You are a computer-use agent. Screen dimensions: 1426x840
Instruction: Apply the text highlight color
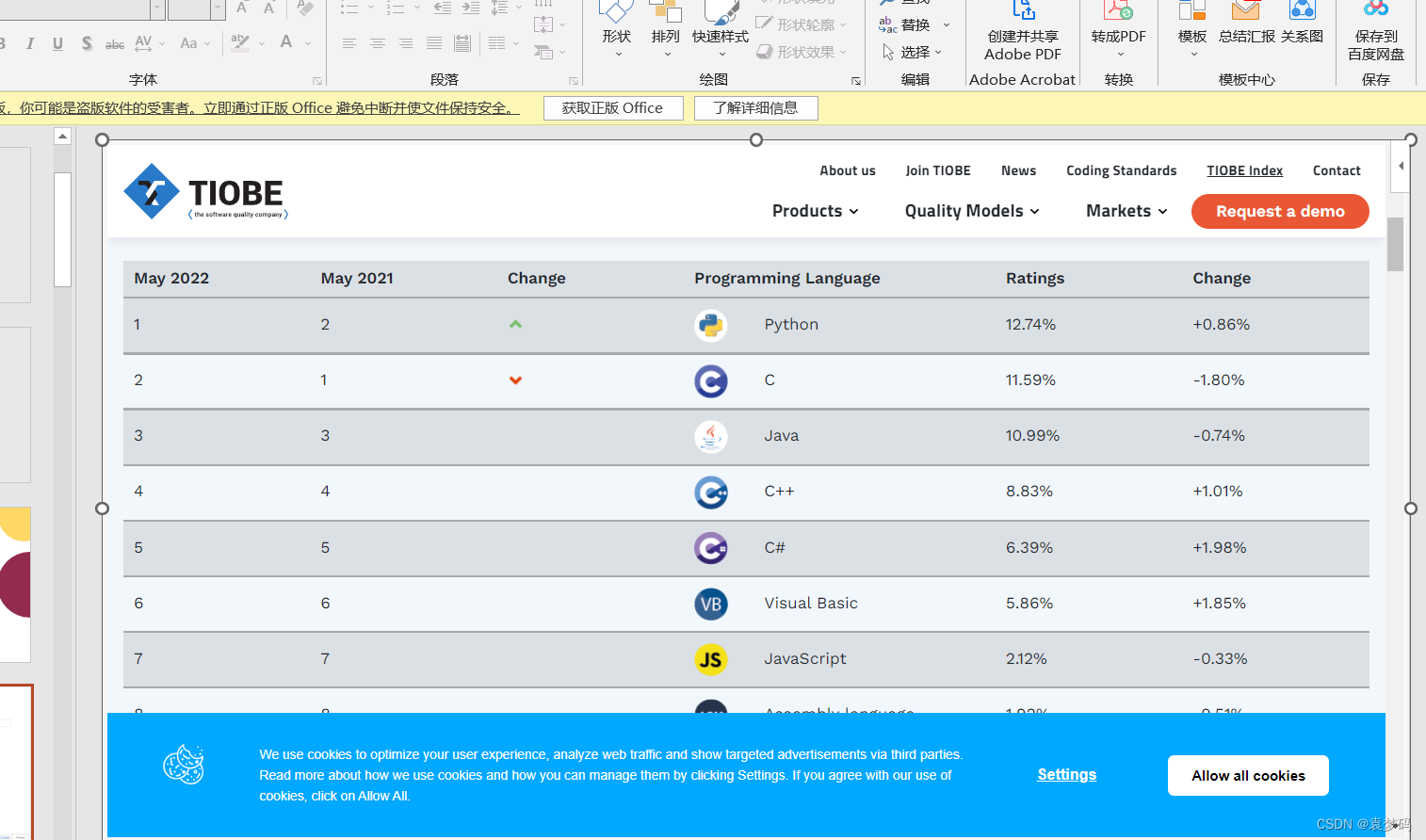click(x=241, y=42)
